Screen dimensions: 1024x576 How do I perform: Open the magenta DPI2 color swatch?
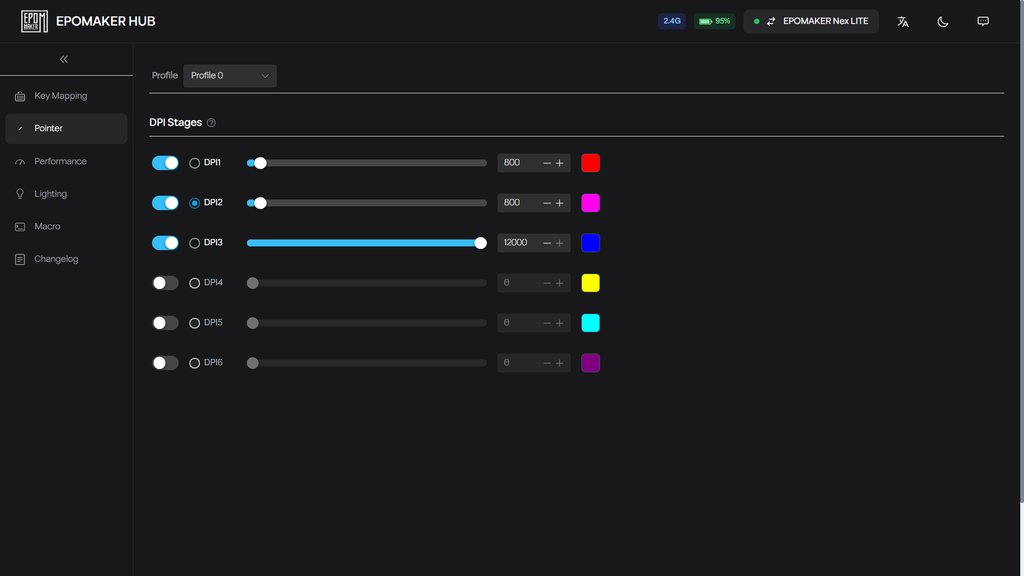click(590, 203)
